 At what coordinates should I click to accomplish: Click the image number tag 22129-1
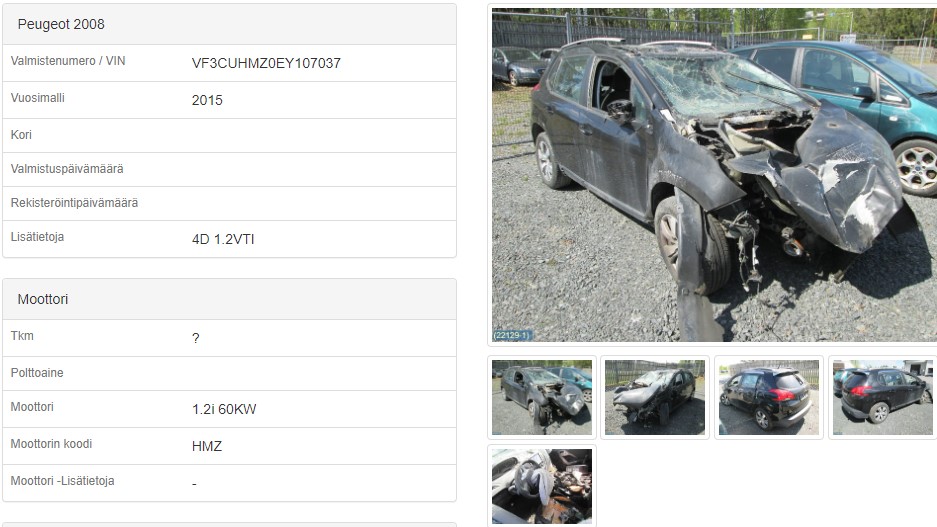[x=512, y=335]
